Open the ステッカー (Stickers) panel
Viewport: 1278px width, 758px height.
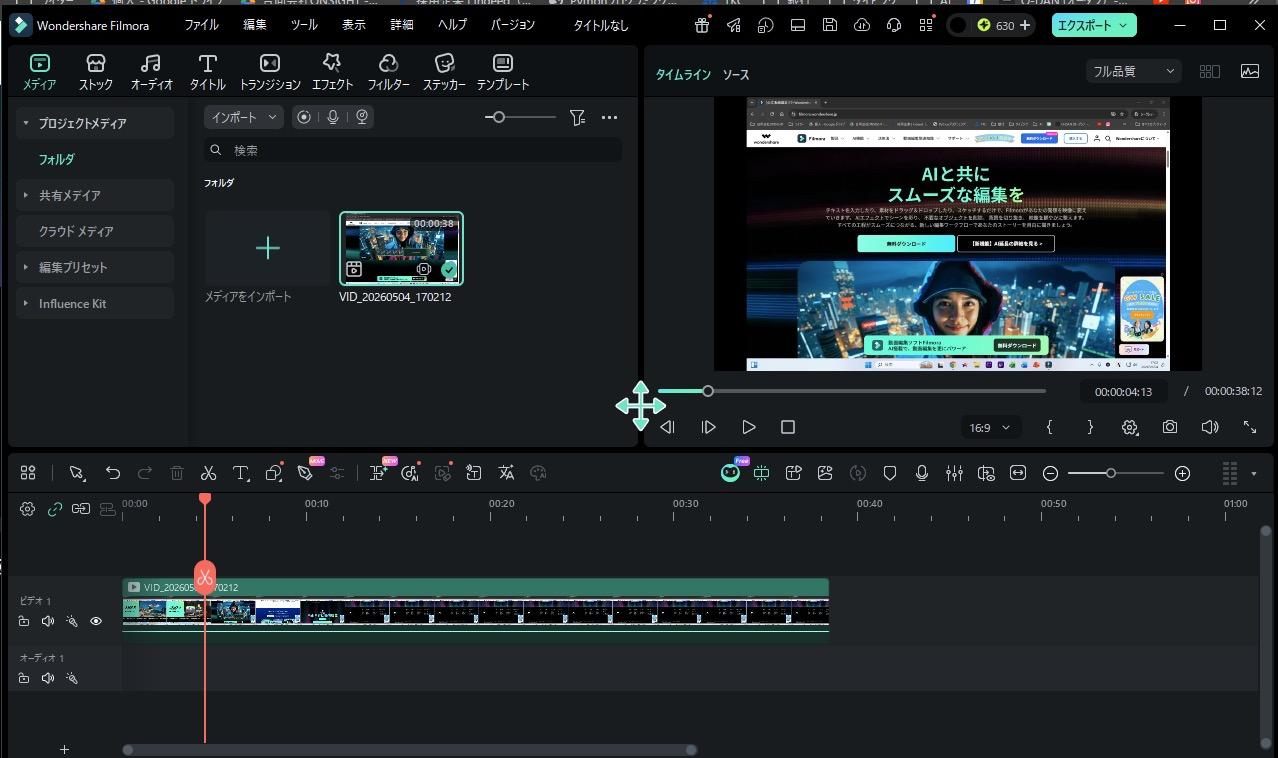[444, 73]
